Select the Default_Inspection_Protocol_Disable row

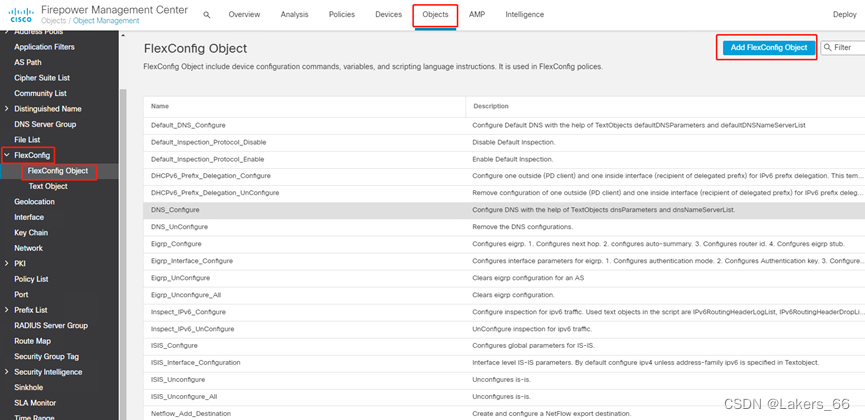pos(504,142)
